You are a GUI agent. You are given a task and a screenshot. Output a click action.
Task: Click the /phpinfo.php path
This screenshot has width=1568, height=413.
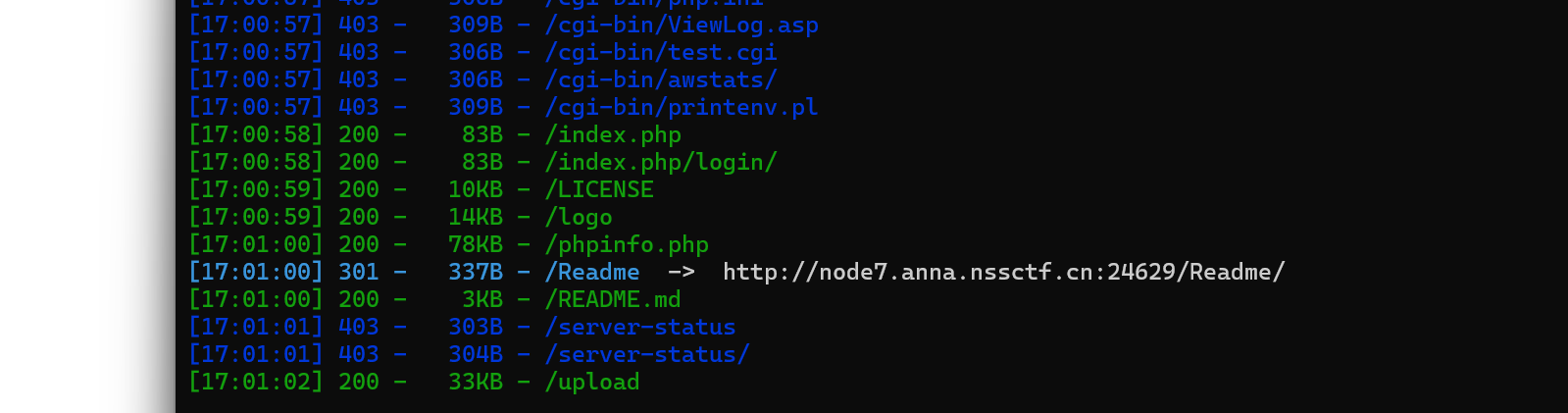click(x=627, y=245)
